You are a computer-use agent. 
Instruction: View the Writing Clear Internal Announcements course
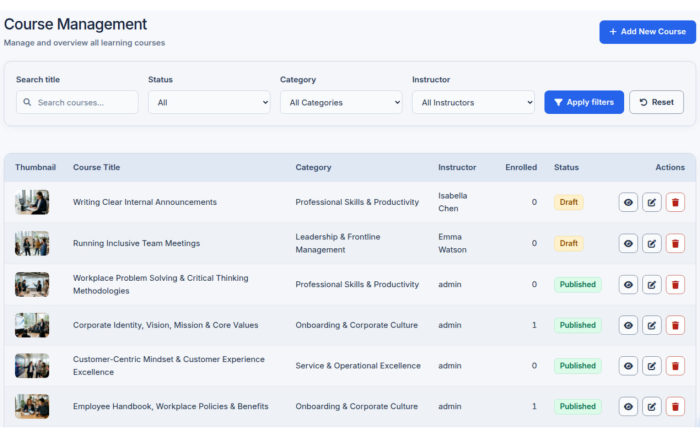pos(628,202)
